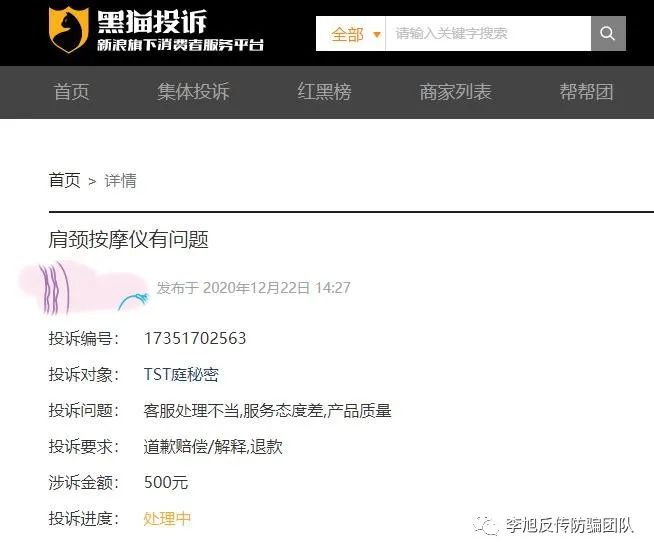Click the WeChat icon in watermark

click(485, 525)
